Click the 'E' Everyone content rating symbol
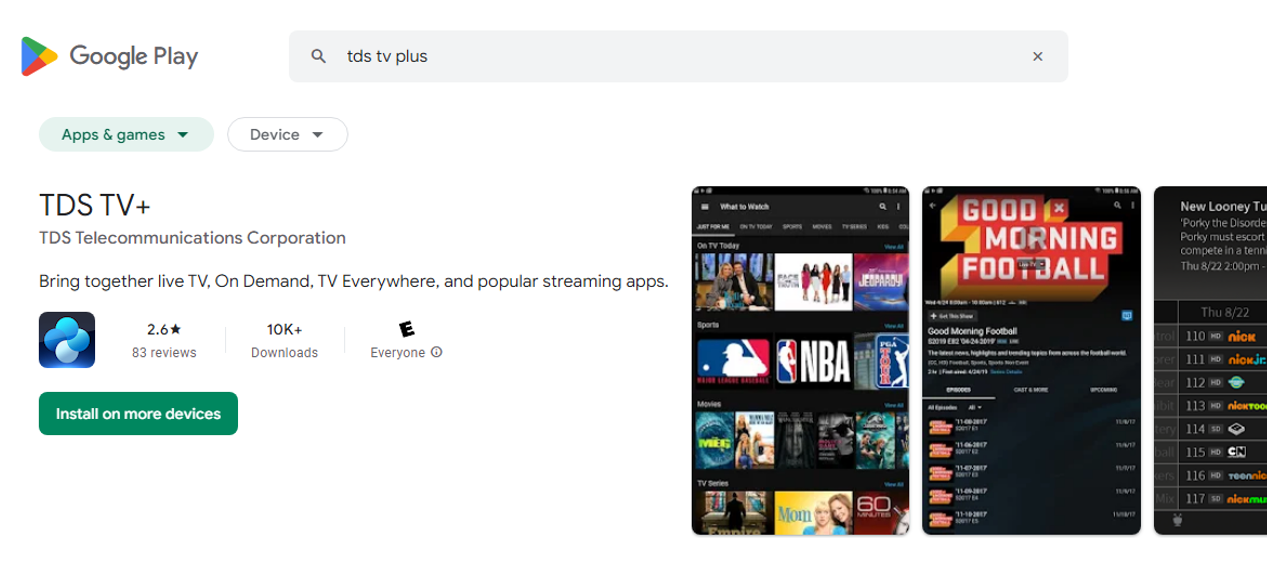The image size is (1267, 582). [x=405, y=330]
